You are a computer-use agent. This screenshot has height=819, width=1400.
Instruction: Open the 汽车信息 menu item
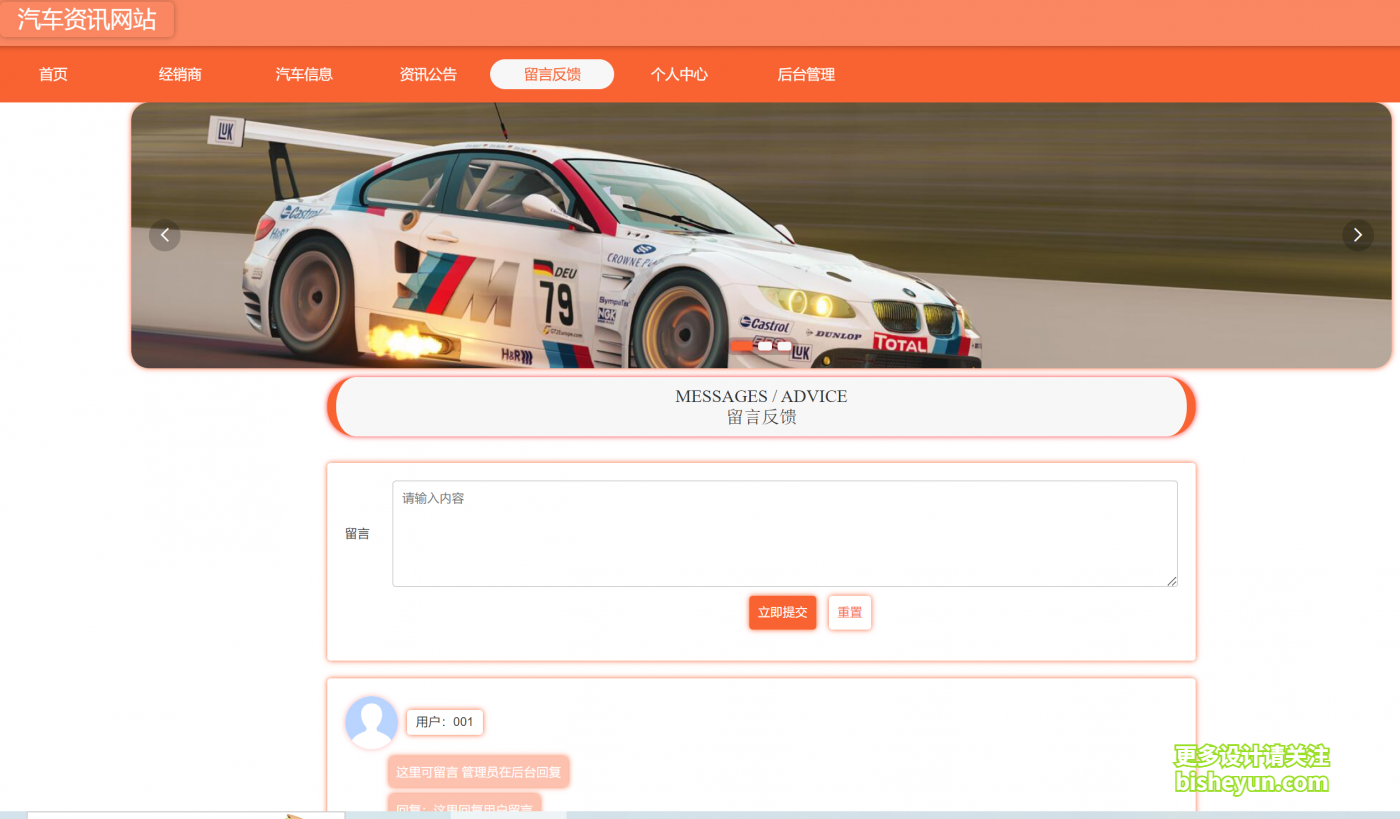pos(304,74)
